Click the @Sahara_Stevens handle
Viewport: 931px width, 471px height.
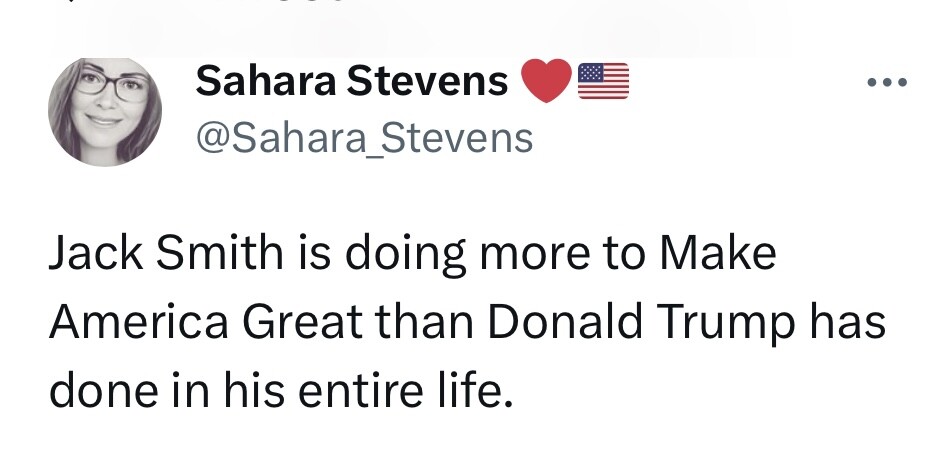point(364,138)
